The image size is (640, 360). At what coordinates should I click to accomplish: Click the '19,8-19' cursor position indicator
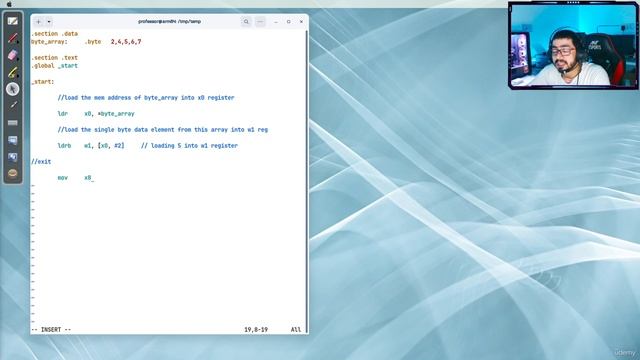coord(256,329)
